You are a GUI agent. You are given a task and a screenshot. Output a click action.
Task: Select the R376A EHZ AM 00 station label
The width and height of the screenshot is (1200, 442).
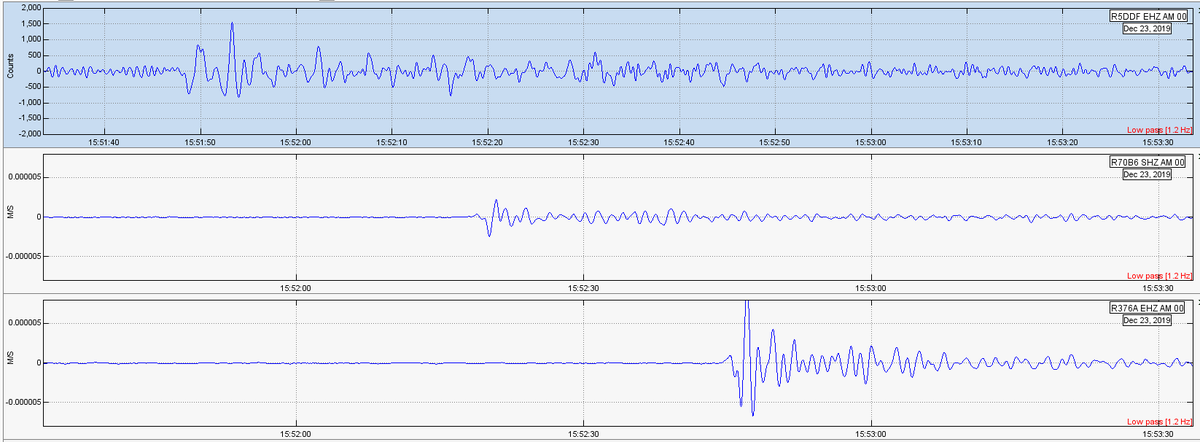coord(1147,309)
